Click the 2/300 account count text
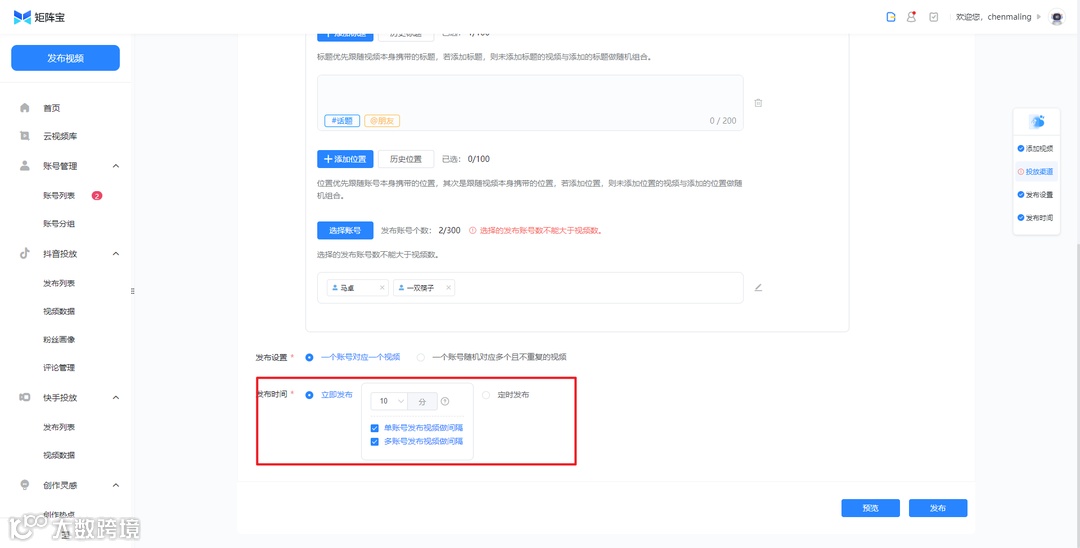The image size is (1080, 548). pos(449,231)
